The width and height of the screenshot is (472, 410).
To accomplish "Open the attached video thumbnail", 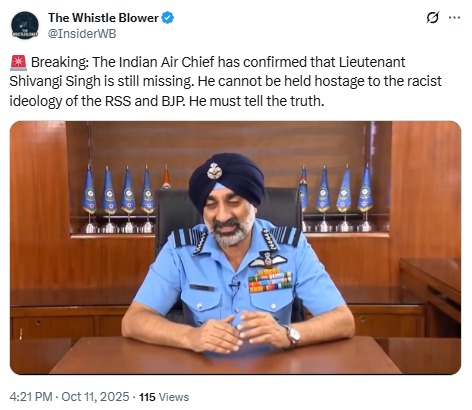I will tap(236, 247).
